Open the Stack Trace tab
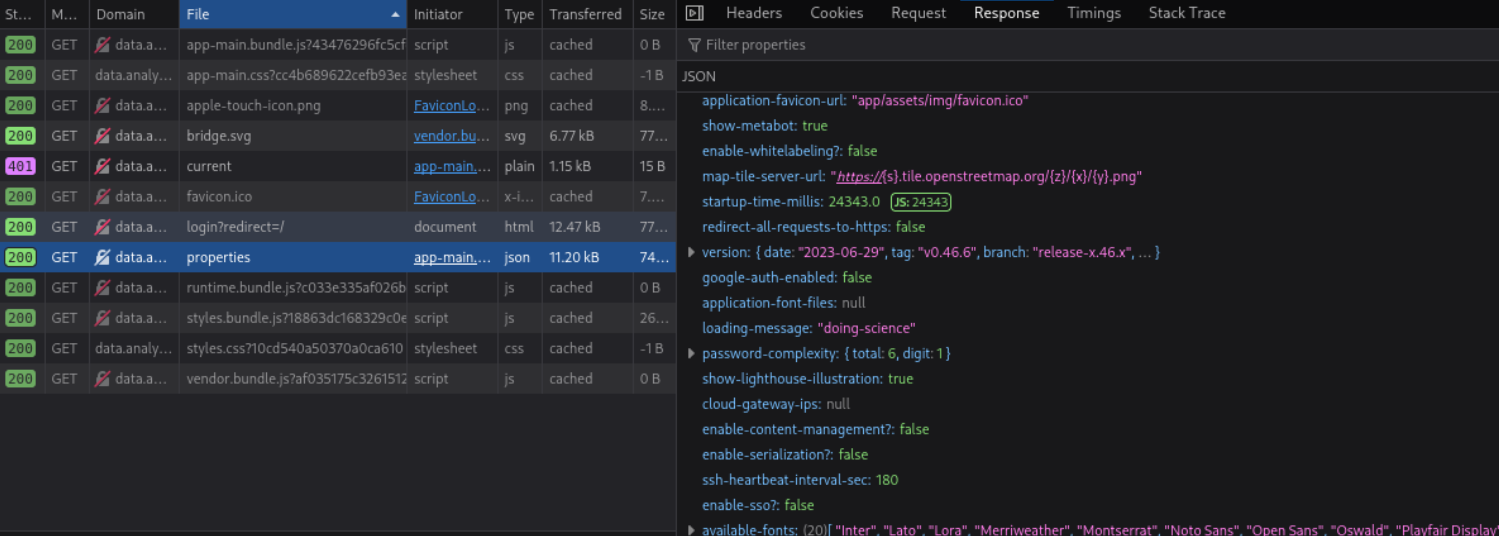This screenshot has width=1499, height=536. (1186, 13)
